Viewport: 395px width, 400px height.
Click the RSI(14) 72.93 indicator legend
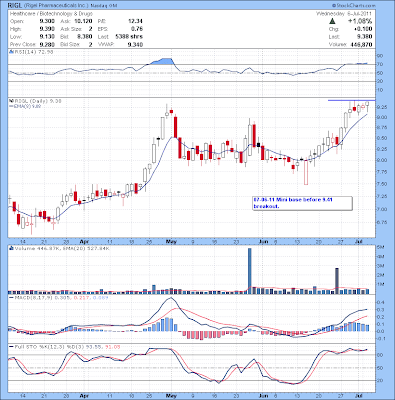(x=33, y=52)
